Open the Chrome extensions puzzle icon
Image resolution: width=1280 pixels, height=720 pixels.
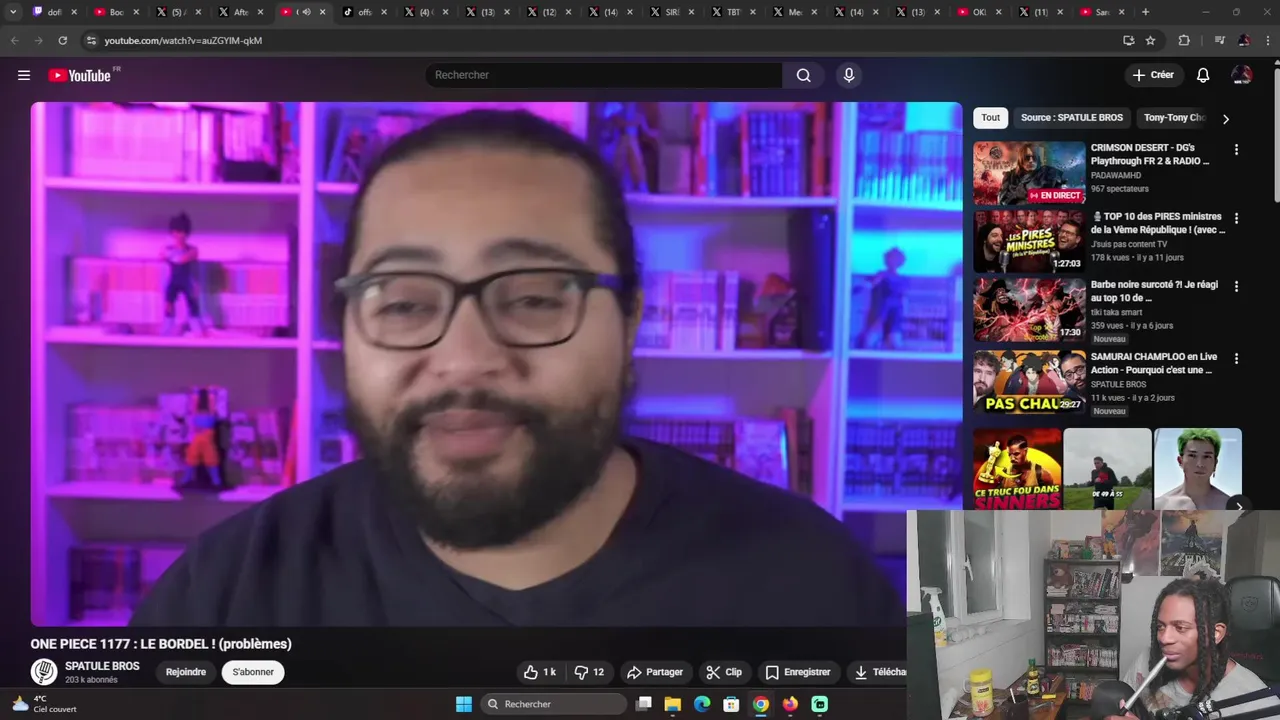[1184, 40]
